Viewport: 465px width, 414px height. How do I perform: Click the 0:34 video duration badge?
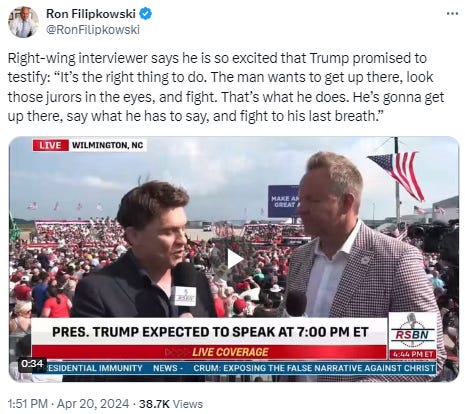click(x=32, y=363)
